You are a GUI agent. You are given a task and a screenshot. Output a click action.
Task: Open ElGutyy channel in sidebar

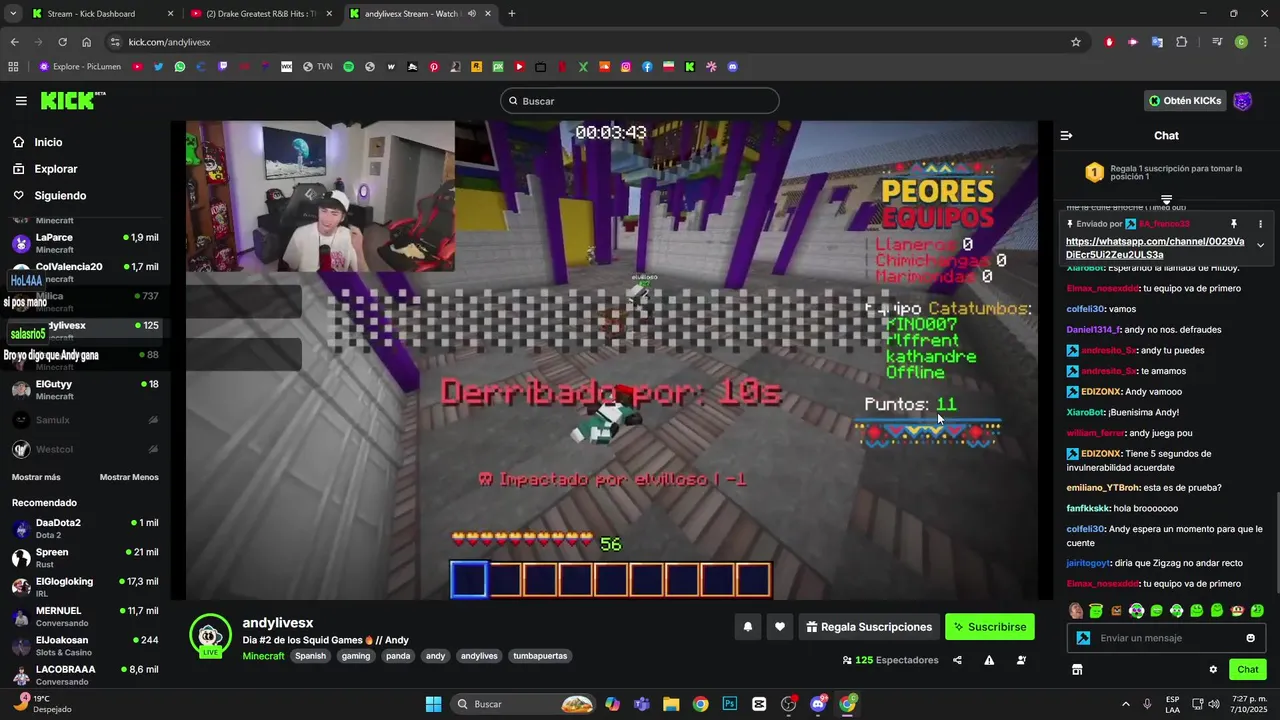click(x=85, y=390)
